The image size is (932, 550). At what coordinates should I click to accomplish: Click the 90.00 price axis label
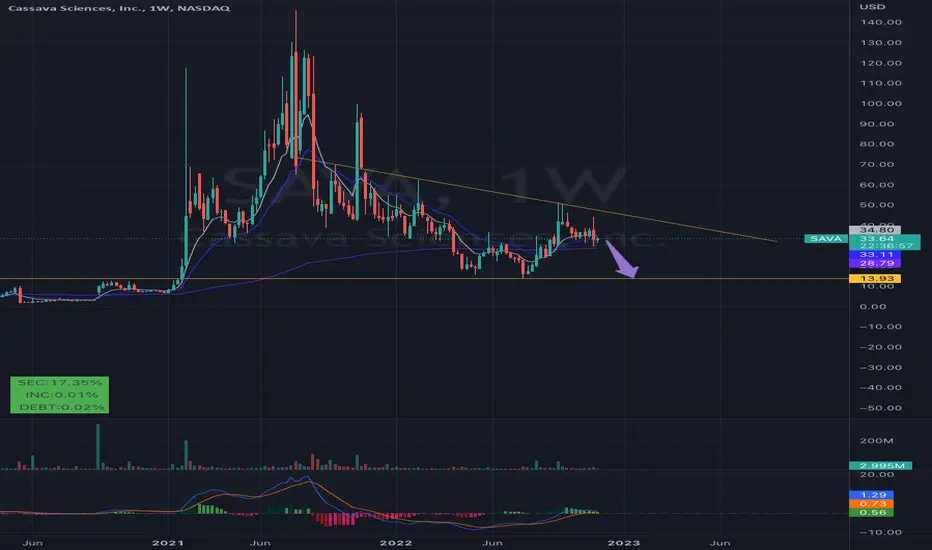877,124
